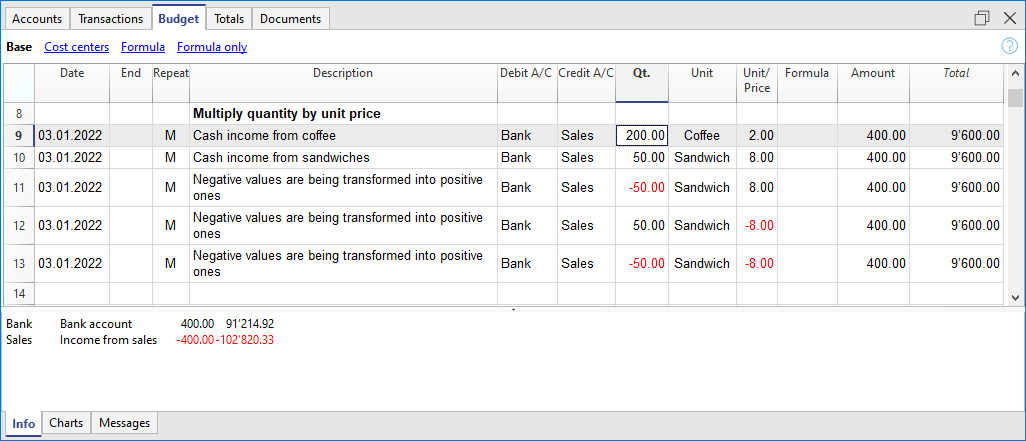
Task: Select the Budget tab
Action: pos(179,18)
